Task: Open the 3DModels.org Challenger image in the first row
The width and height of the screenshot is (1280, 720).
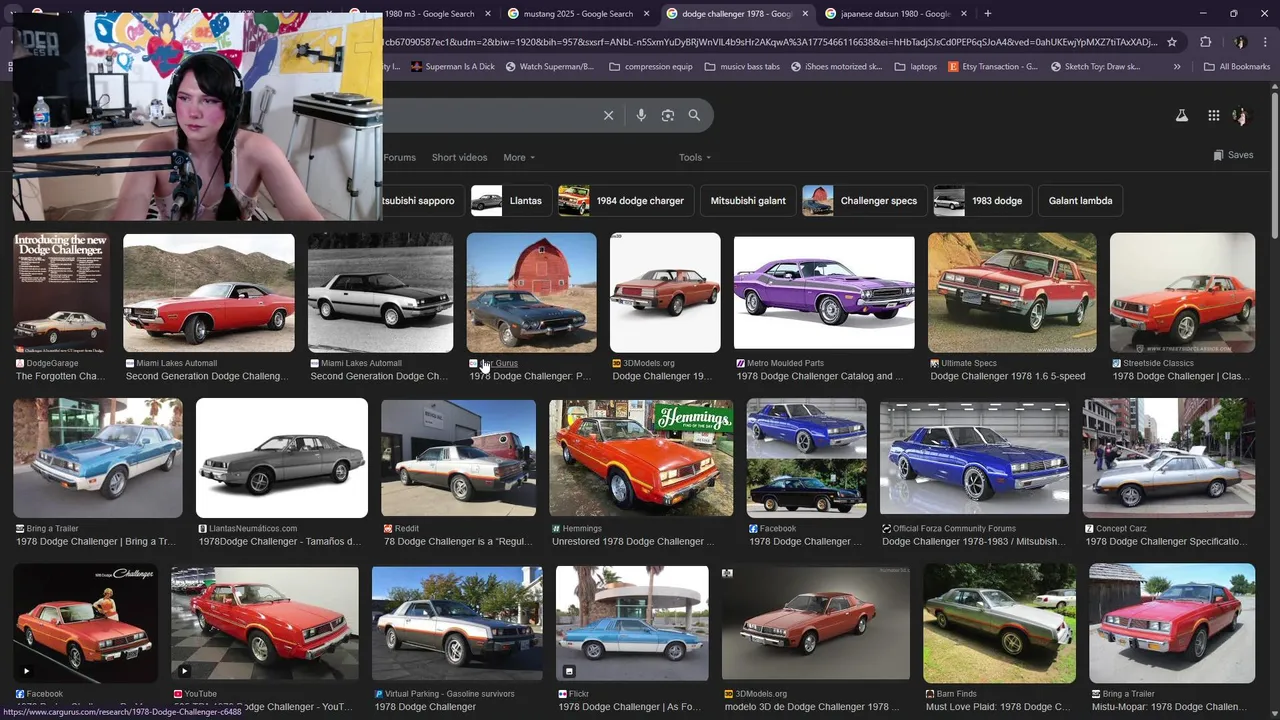Action: [x=665, y=292]
